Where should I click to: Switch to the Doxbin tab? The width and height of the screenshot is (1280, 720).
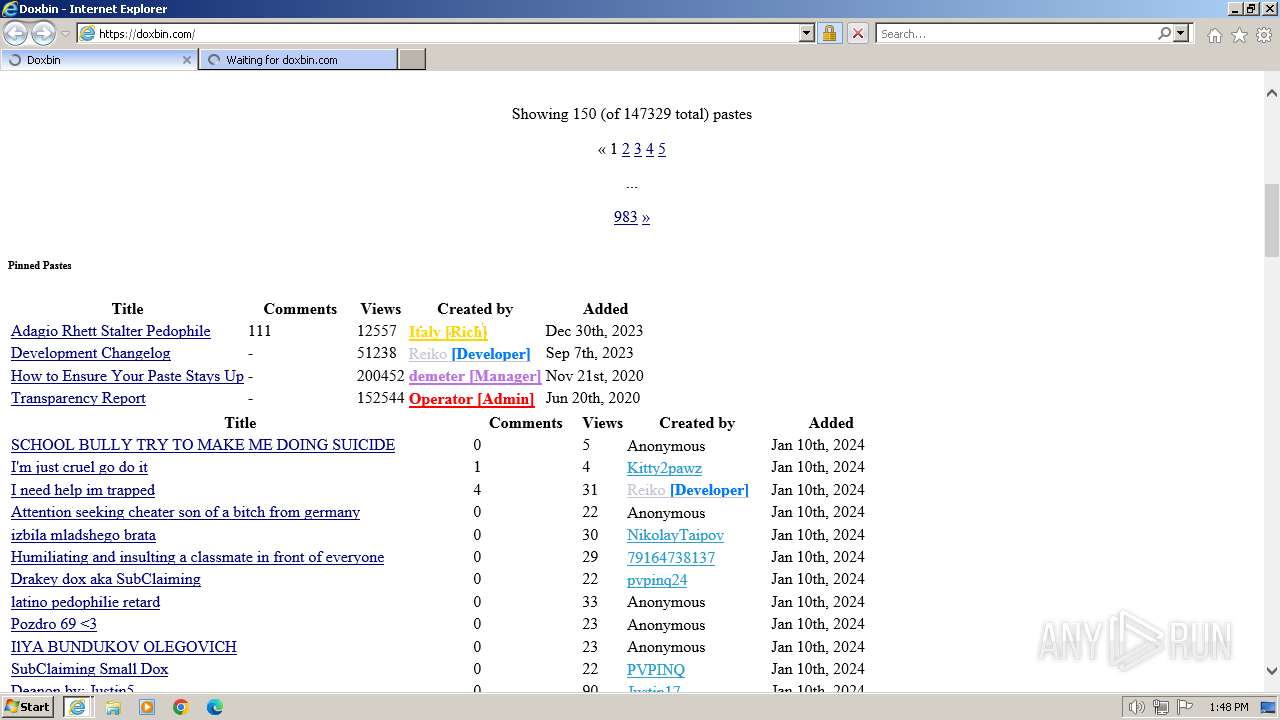98,60
